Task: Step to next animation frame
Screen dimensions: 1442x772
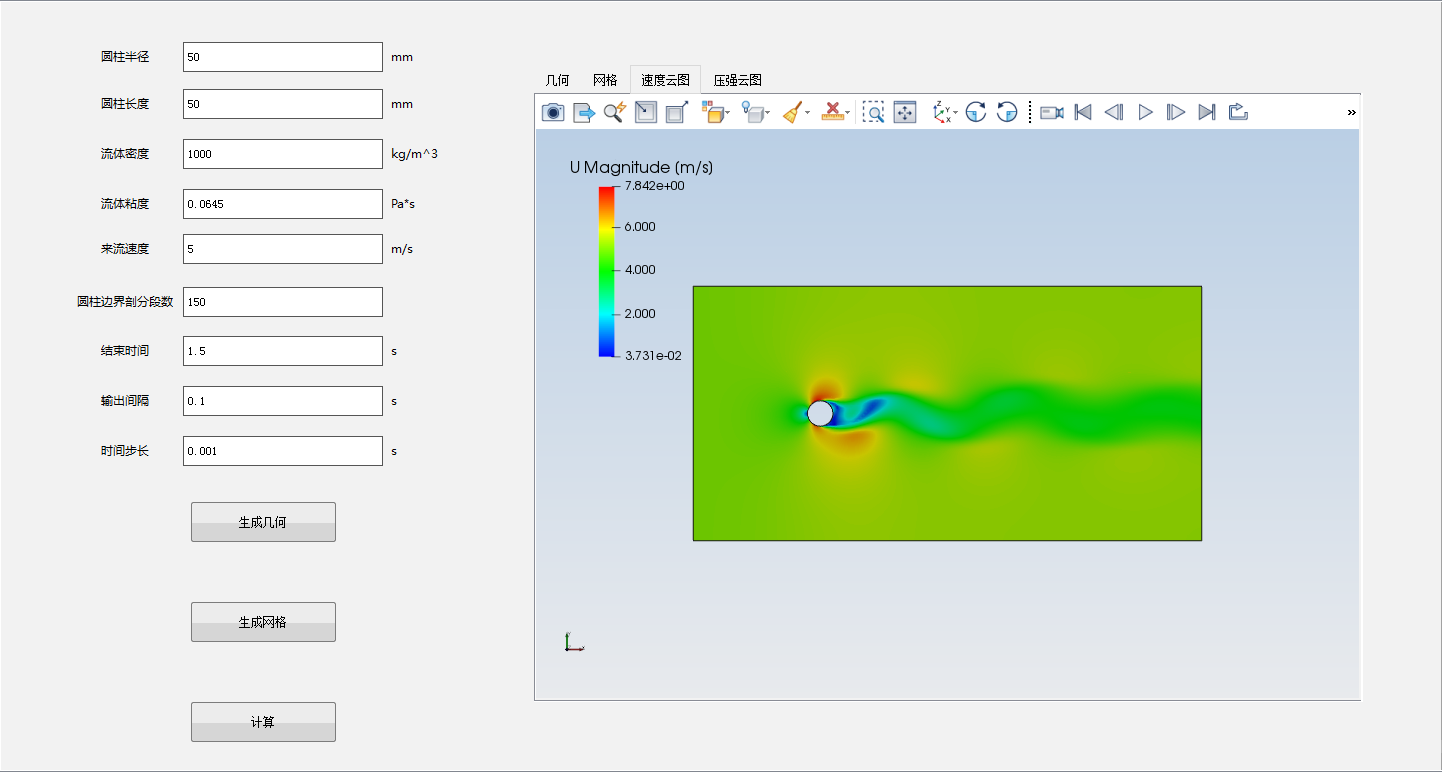Action: (x=1176, y=112)
